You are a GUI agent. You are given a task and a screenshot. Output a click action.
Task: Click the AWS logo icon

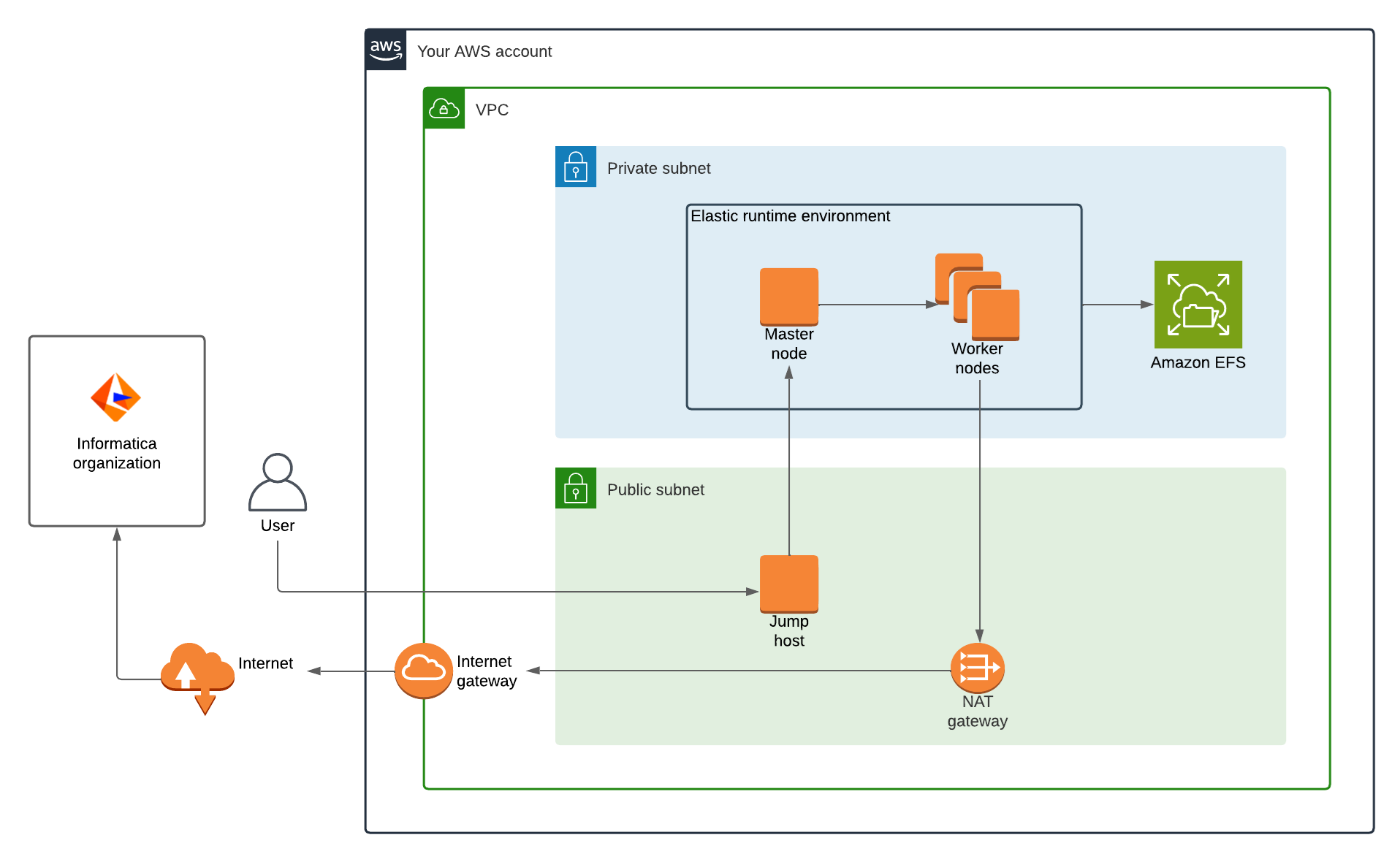(x=386, y=50)
